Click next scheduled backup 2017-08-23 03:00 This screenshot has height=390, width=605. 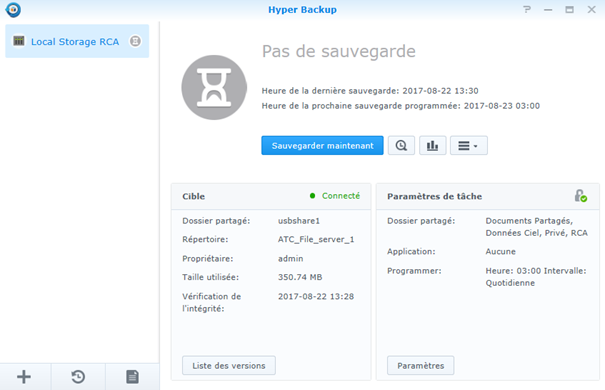coord(502,106)
